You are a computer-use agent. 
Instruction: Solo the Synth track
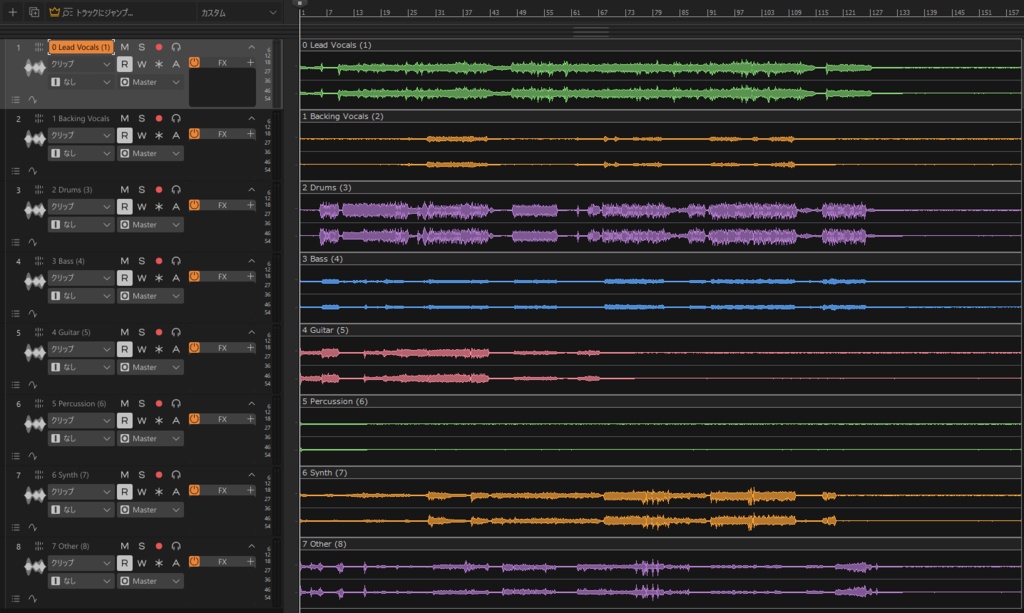[x=142, y=474]
